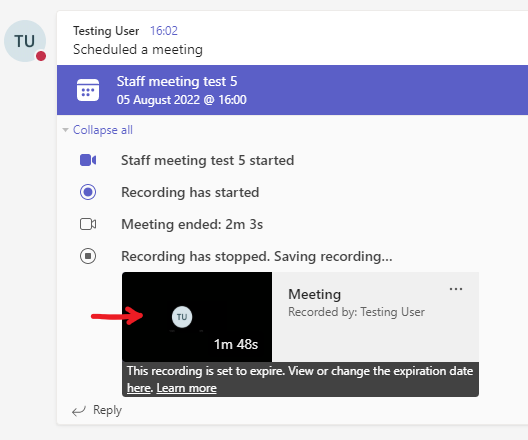528x440 pixels.
Task: Click the TU user avatar
Action: [x=25, y=41]
